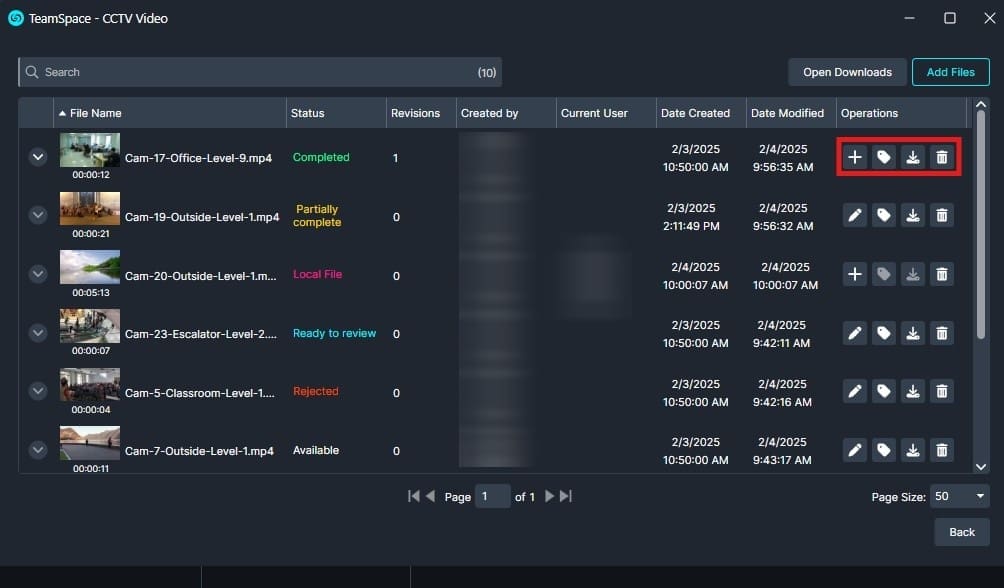Download the Cam-17-Office-Level-9.mp4 file
The image size is (1004, 588).
pos(913,157)
